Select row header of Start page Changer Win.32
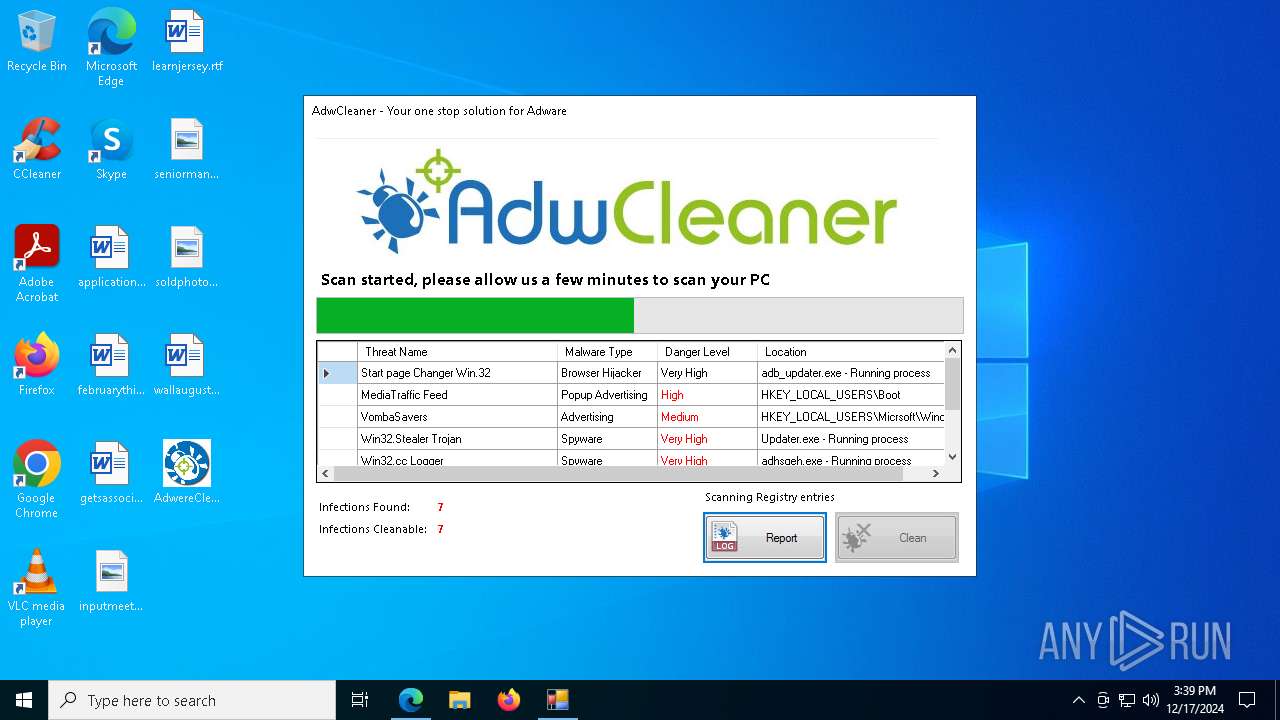Viewport: 1280px width, 720px height. 338,373
